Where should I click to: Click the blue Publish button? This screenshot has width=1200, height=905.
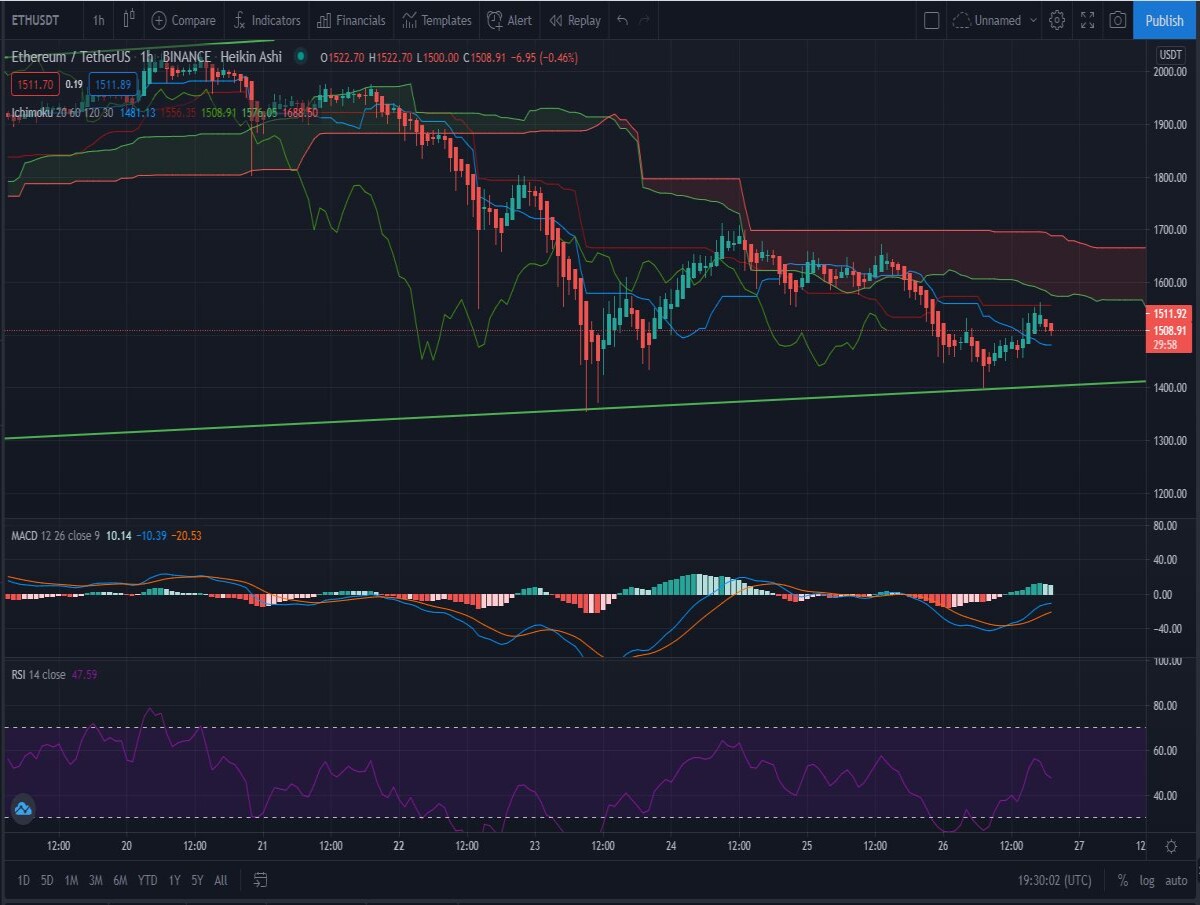(1165, 20)
